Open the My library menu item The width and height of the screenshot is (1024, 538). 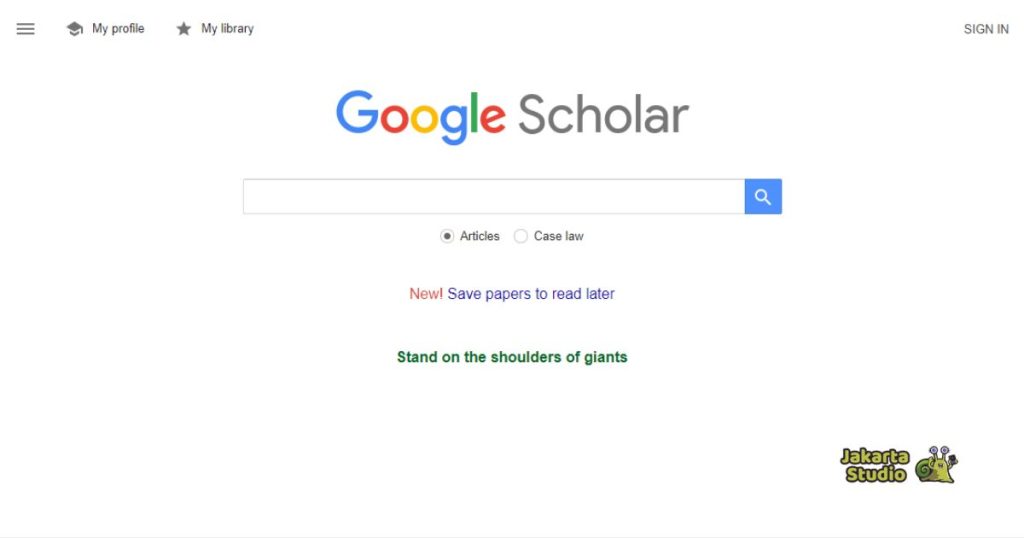click(x=227, y=29)
